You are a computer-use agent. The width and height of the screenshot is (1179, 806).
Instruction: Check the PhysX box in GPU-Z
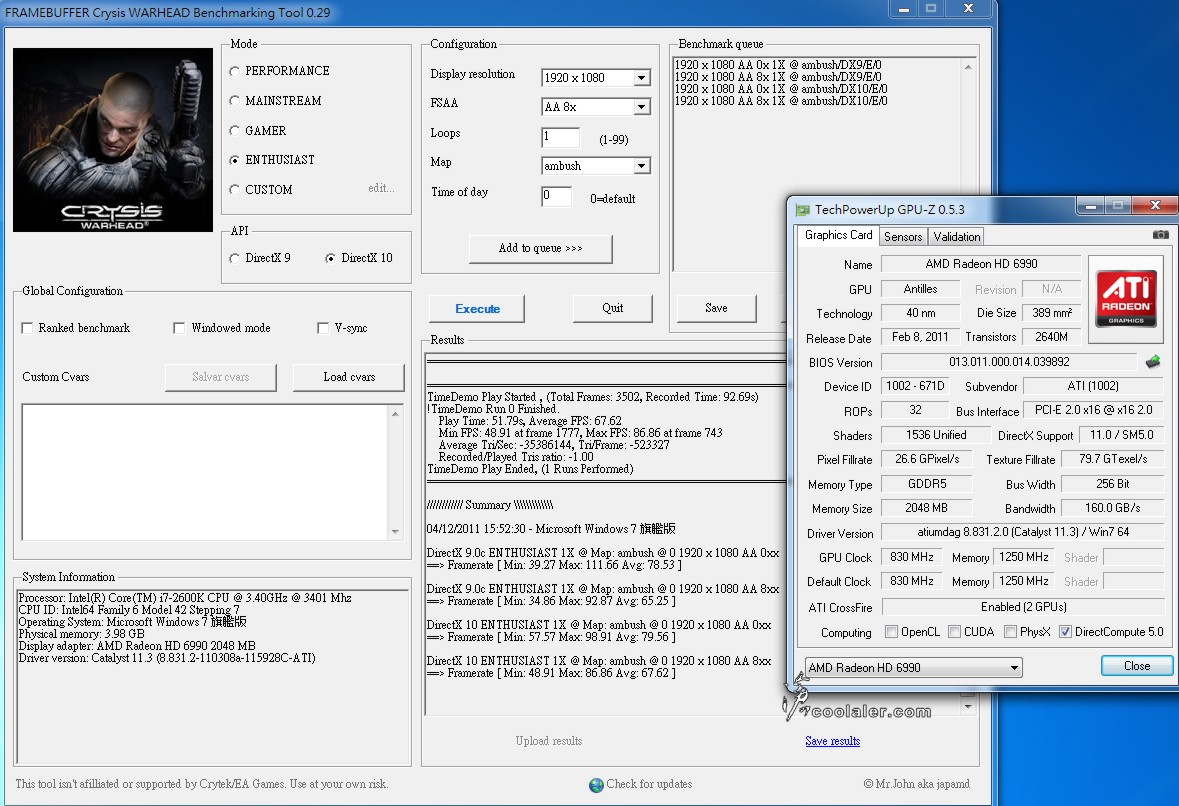[x=1011, y=632]
